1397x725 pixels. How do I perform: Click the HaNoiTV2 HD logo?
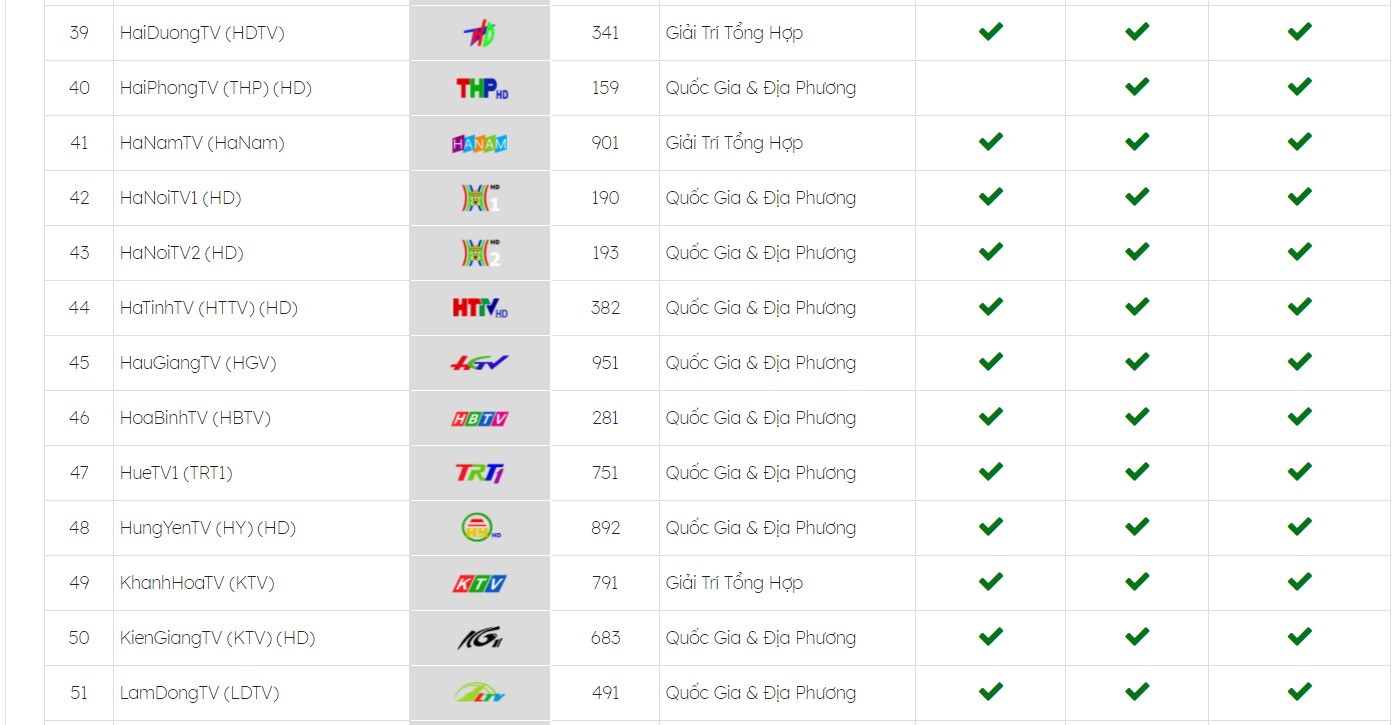pyautogui.click(x=479, y=253)
